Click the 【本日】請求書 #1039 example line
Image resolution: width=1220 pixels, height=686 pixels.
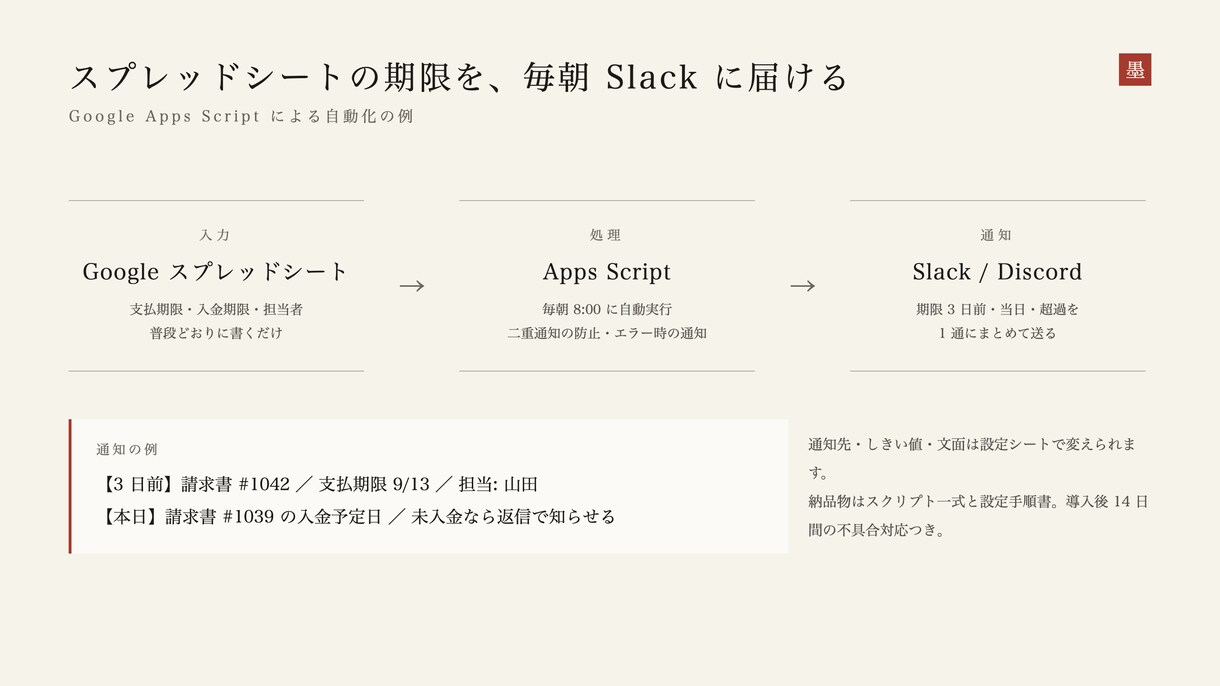click(x=356, y=517)
